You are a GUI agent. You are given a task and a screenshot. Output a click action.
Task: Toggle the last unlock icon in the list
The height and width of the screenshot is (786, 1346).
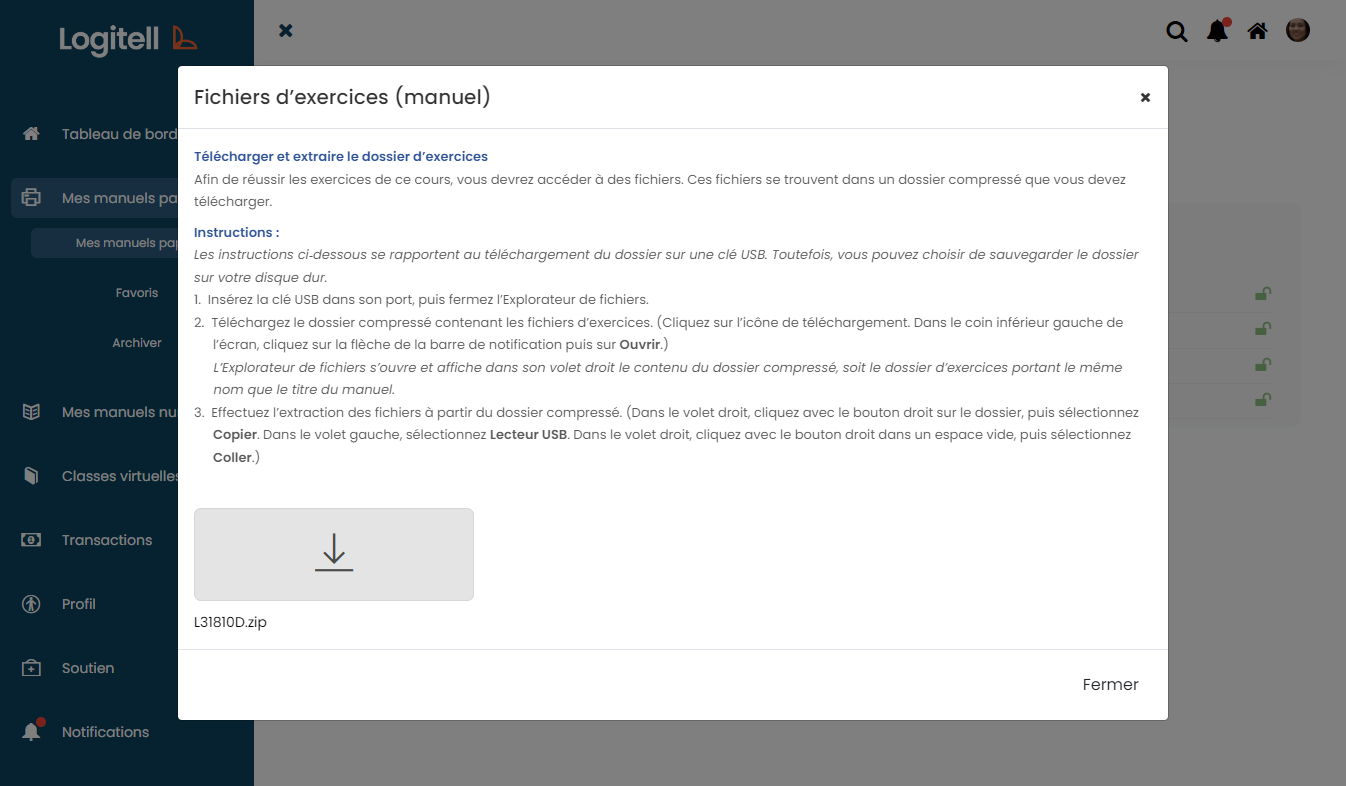coord(1262,400)
